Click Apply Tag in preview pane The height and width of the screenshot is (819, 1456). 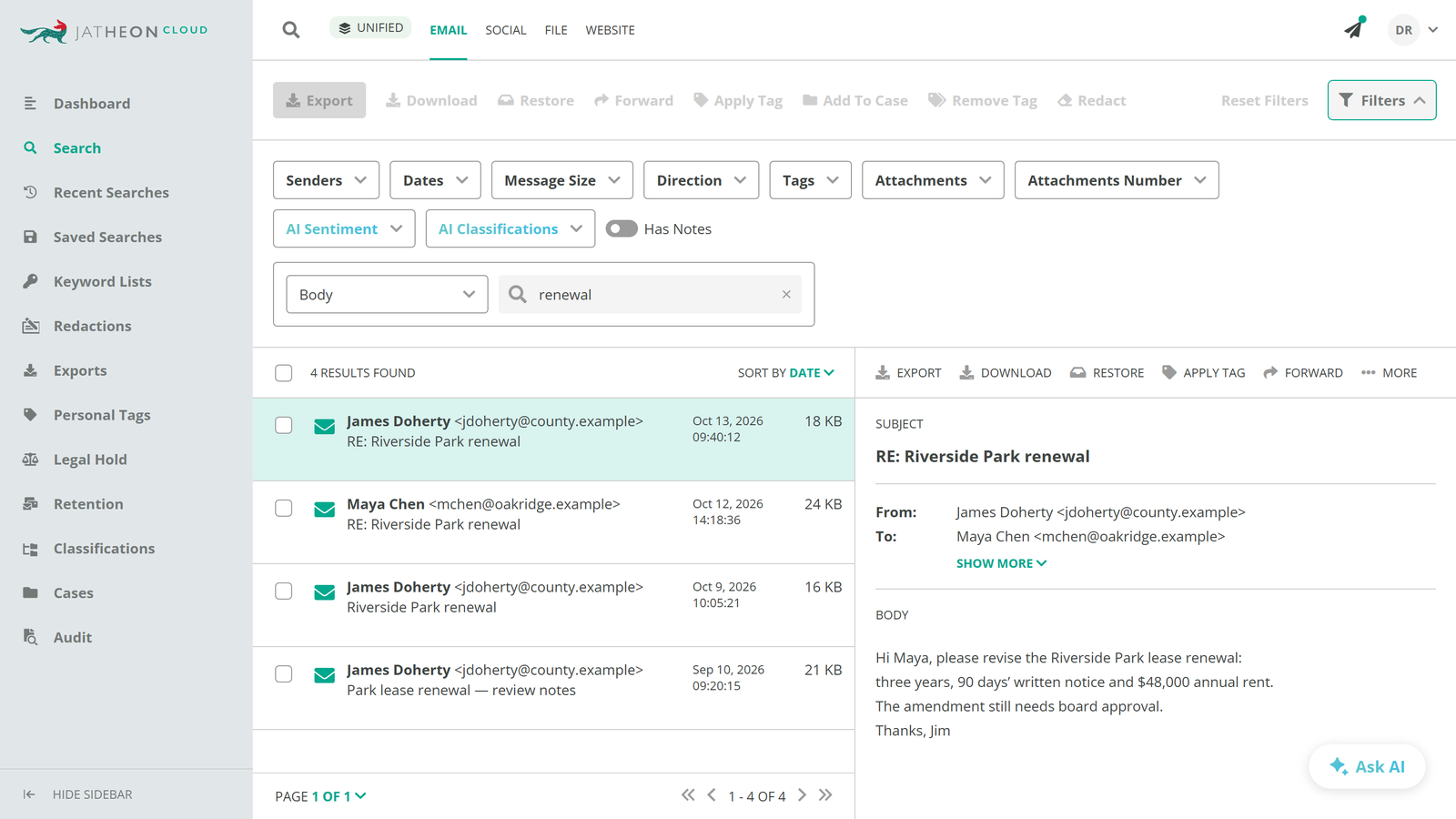[x=1203, y=373]
